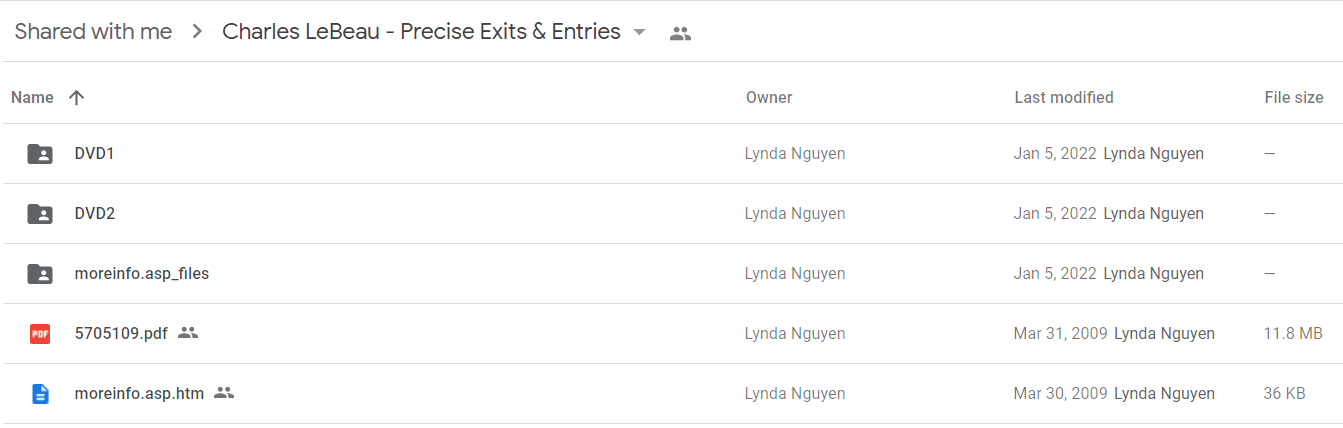Click shared people icon beside 5705109.pdf
Image resolution: width=1343 pixels, height=428 pixels.
click(x=188, y=333)
